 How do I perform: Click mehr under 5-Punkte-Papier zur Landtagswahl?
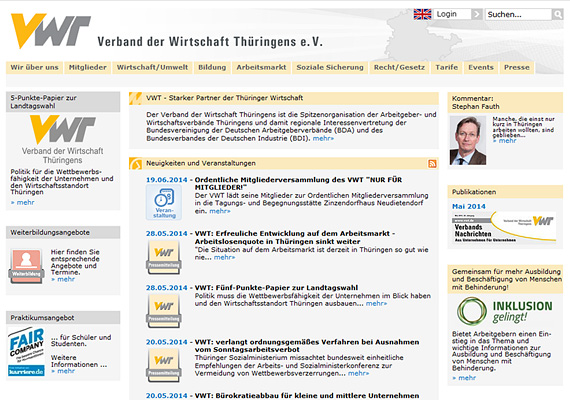click(x=23, y=203)
